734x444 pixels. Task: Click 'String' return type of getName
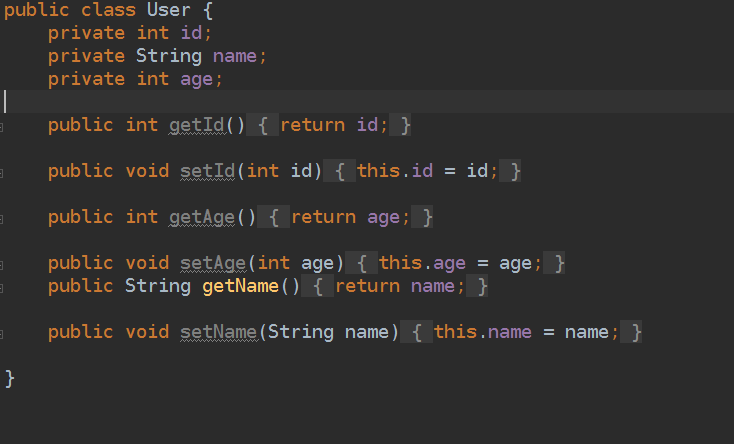[x=158, y=286]
